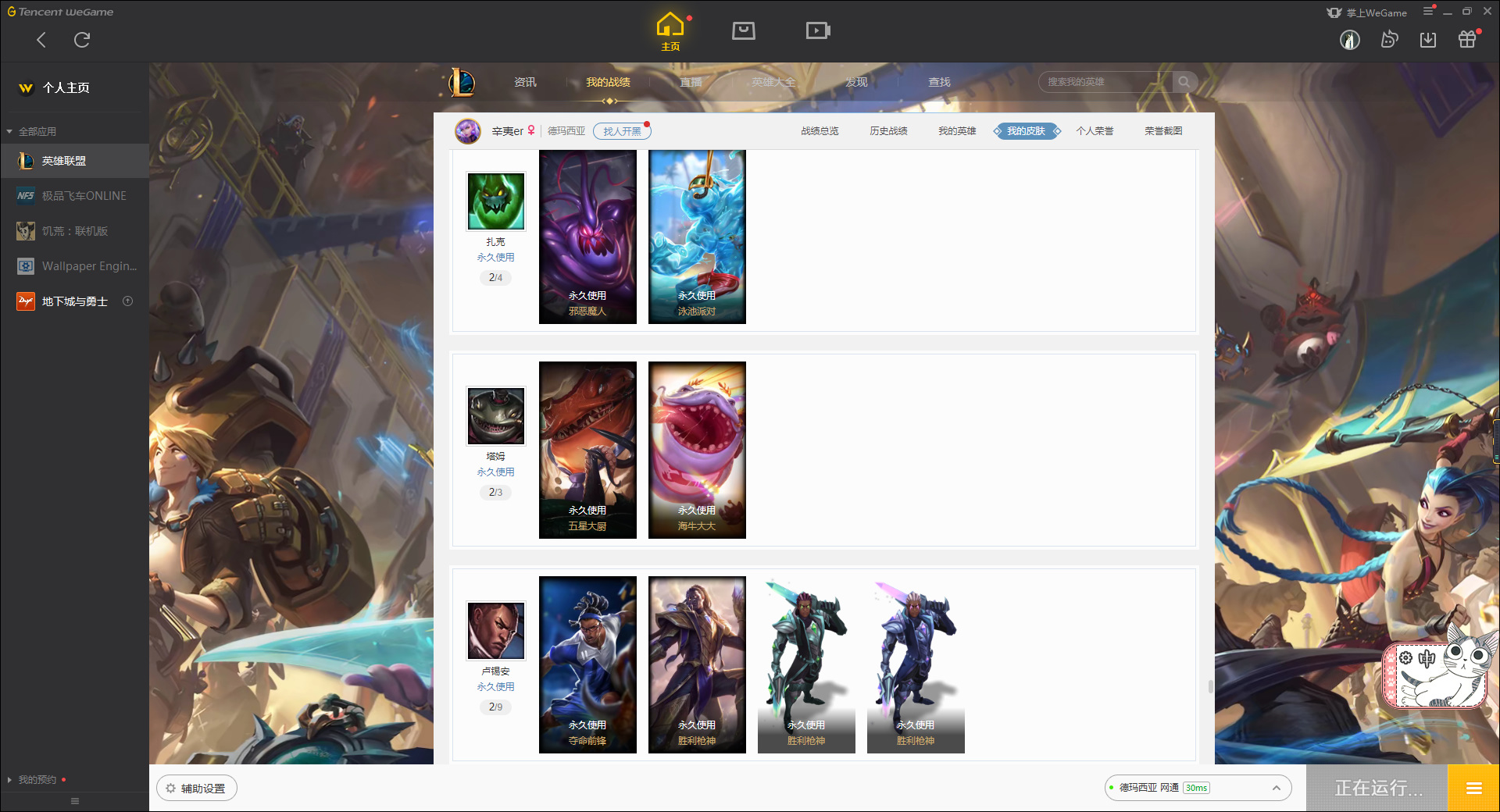The image size is (1500, 812).
Task: Open the 我的皮肤 sub-tab
Action: 1027,131
